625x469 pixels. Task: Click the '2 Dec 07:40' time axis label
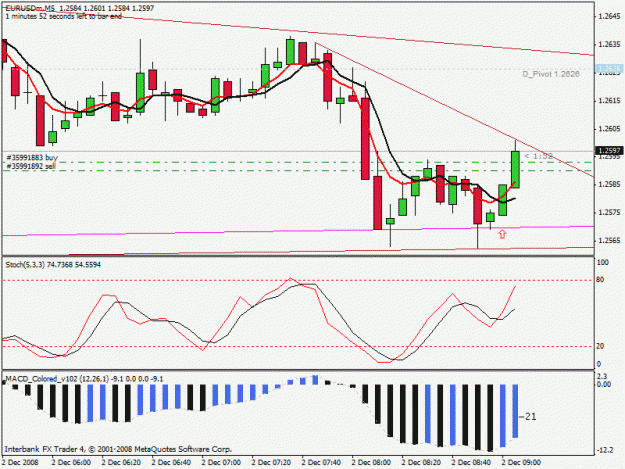(x=321, y=463)
